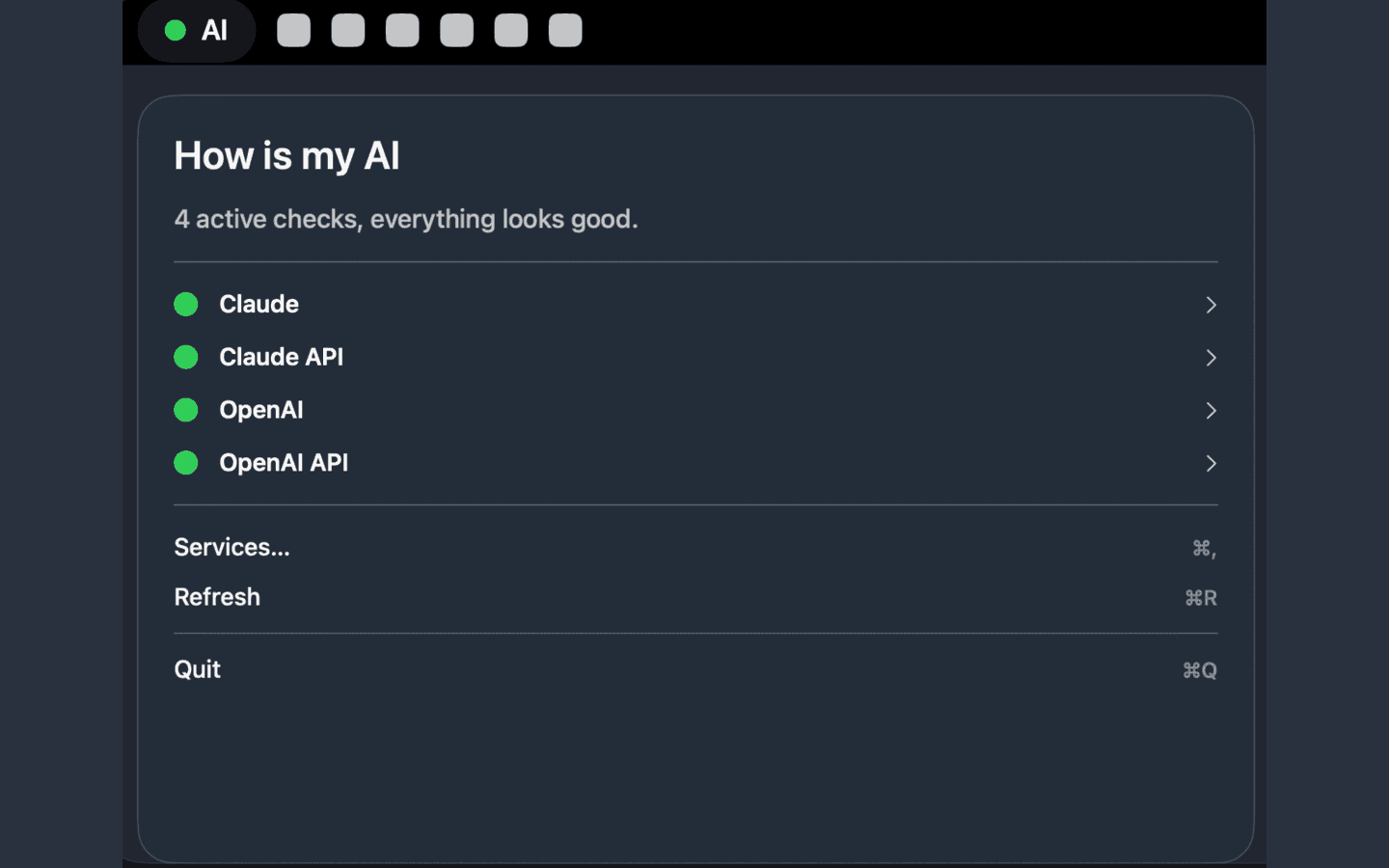Click the Claude service label
This screenshot has width=1389, height=868.
[x=259, y=304]
